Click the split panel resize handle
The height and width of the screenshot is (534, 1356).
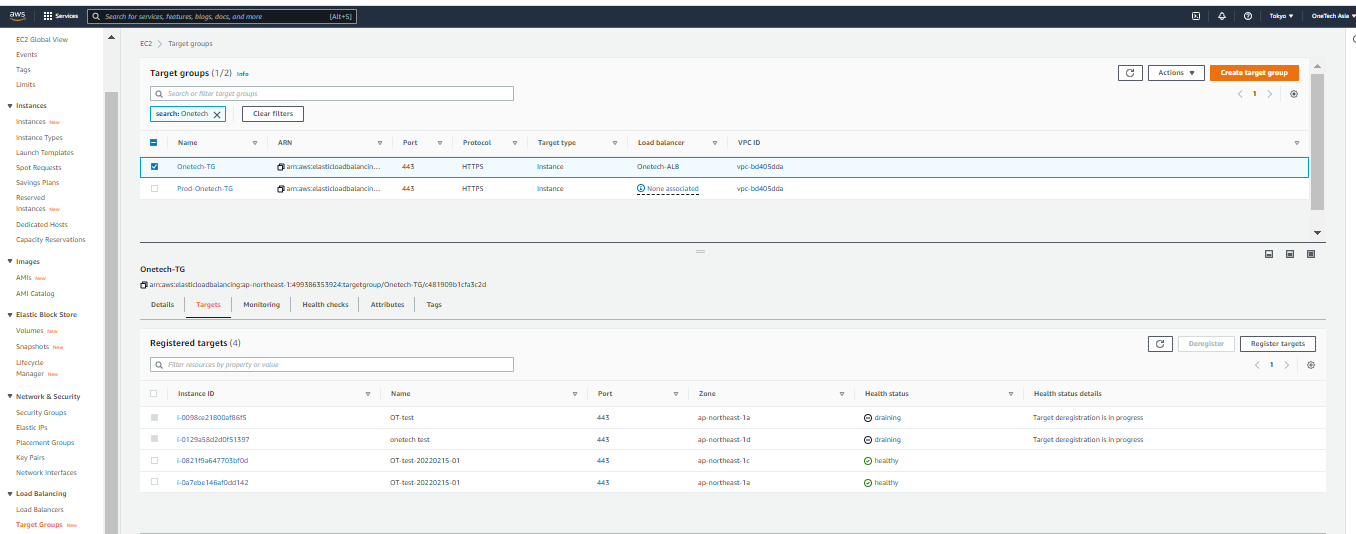click(x=700, y=251)
